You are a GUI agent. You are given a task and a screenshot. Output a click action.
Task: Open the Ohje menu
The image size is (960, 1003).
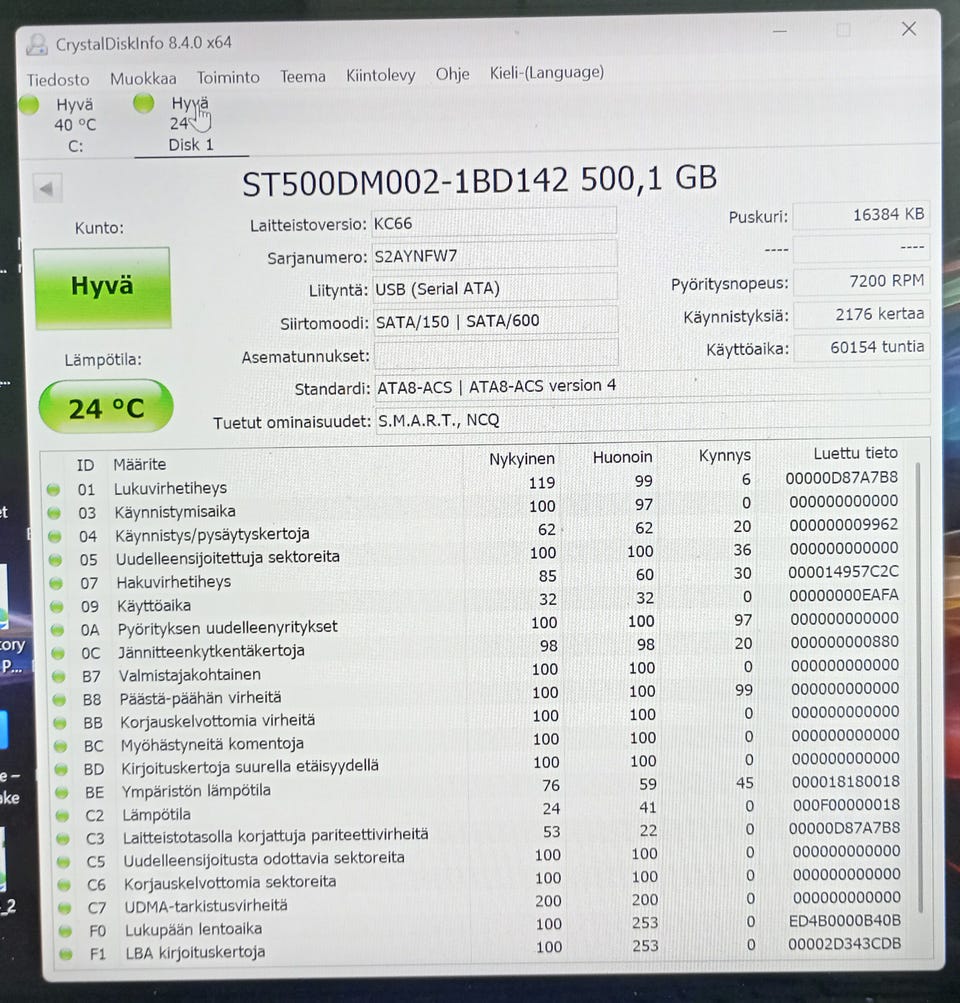(453, 74)
